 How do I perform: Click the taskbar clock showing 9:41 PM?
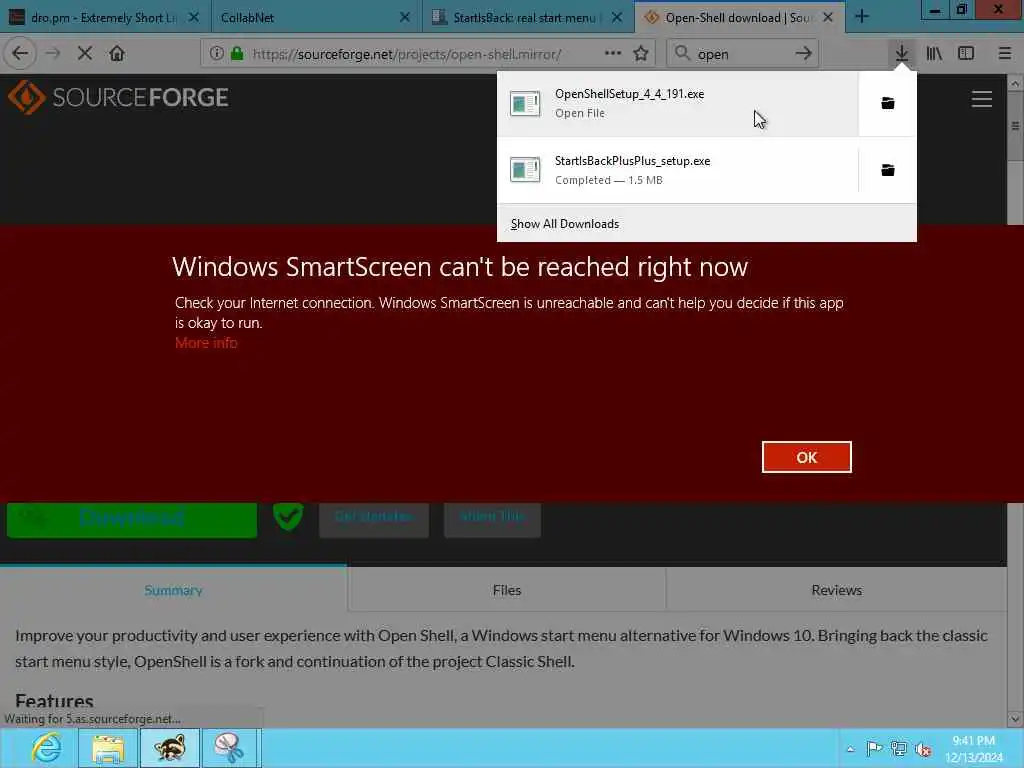974,748
